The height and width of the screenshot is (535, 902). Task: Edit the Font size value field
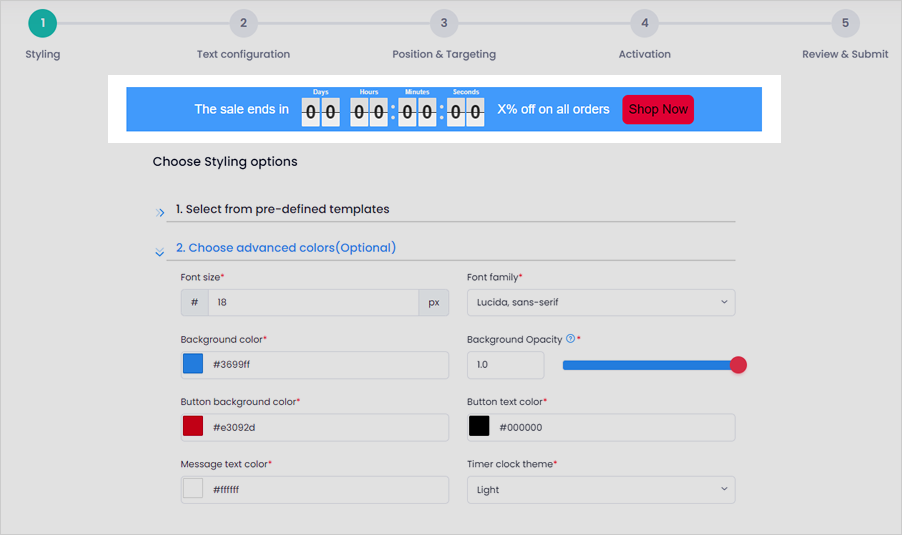[313, 303]
